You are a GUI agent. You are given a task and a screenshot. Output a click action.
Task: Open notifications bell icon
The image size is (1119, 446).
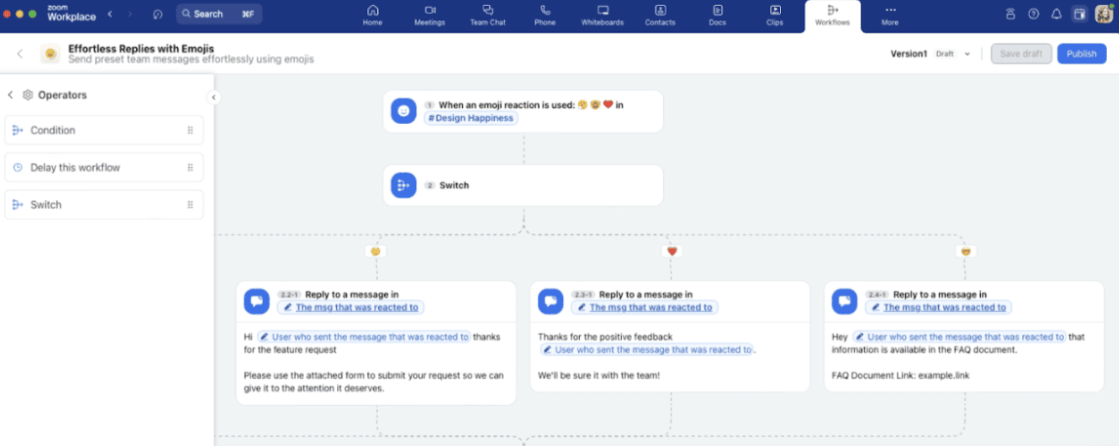point(1056,14)
